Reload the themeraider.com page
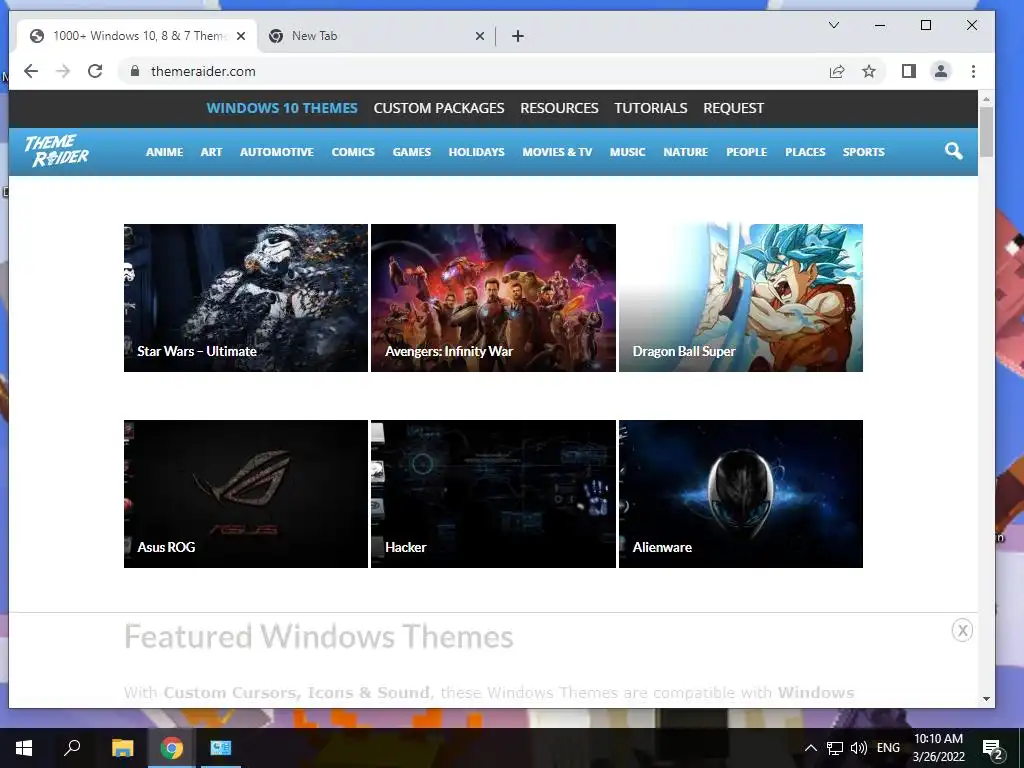This screenshot has width=1024, height=768. [95, 71]
